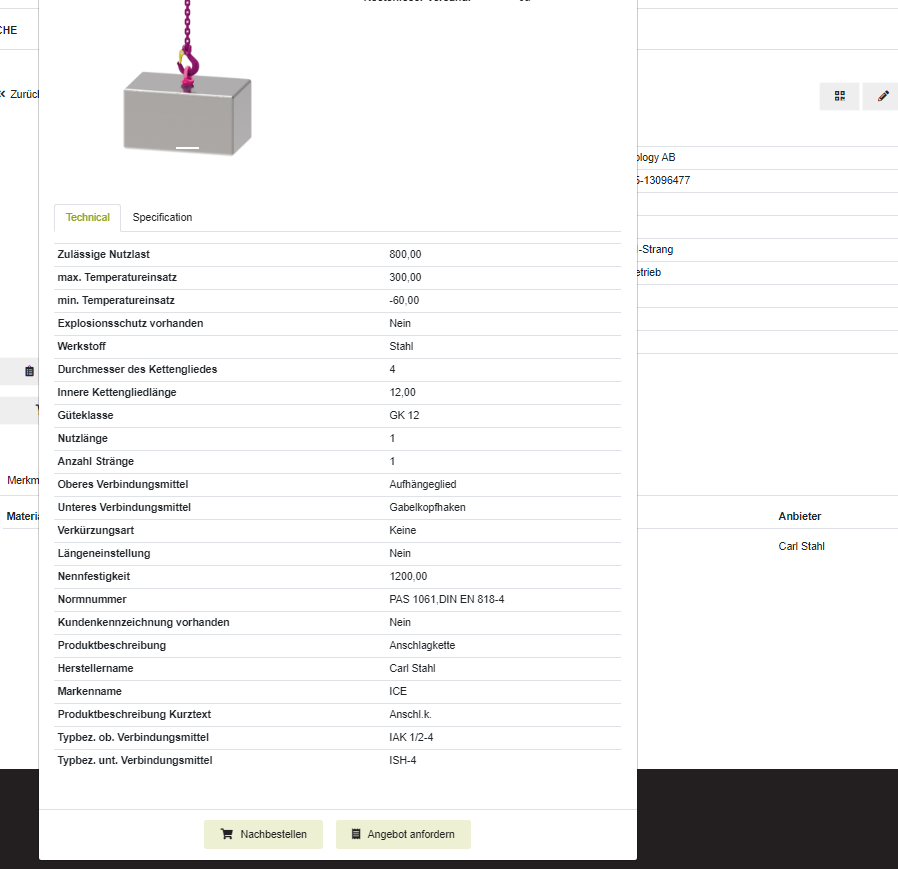
Task: Click the white carousel indicator on the image
Action: tap(187, 148)
